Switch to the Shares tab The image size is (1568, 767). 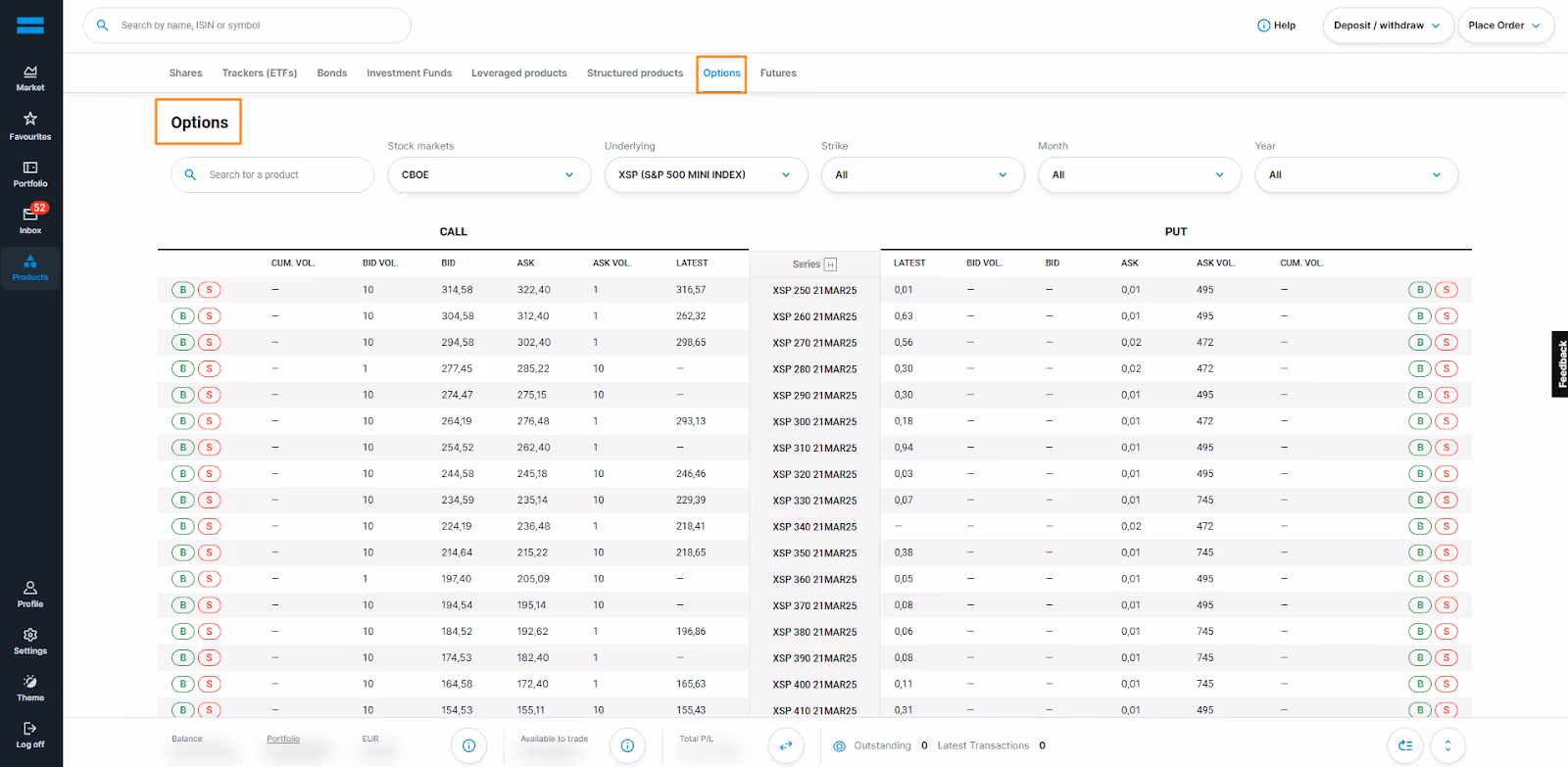185,73
